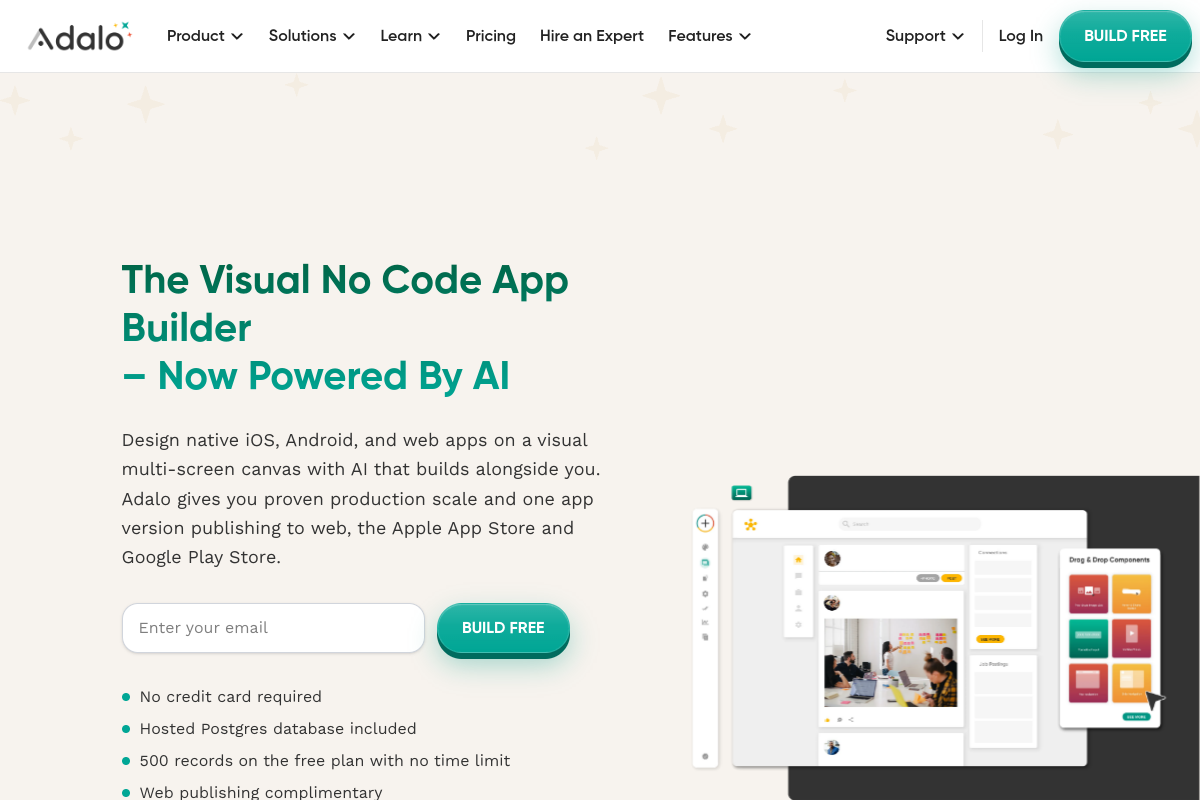Expand the Learn dropdown

coord(410,36)
